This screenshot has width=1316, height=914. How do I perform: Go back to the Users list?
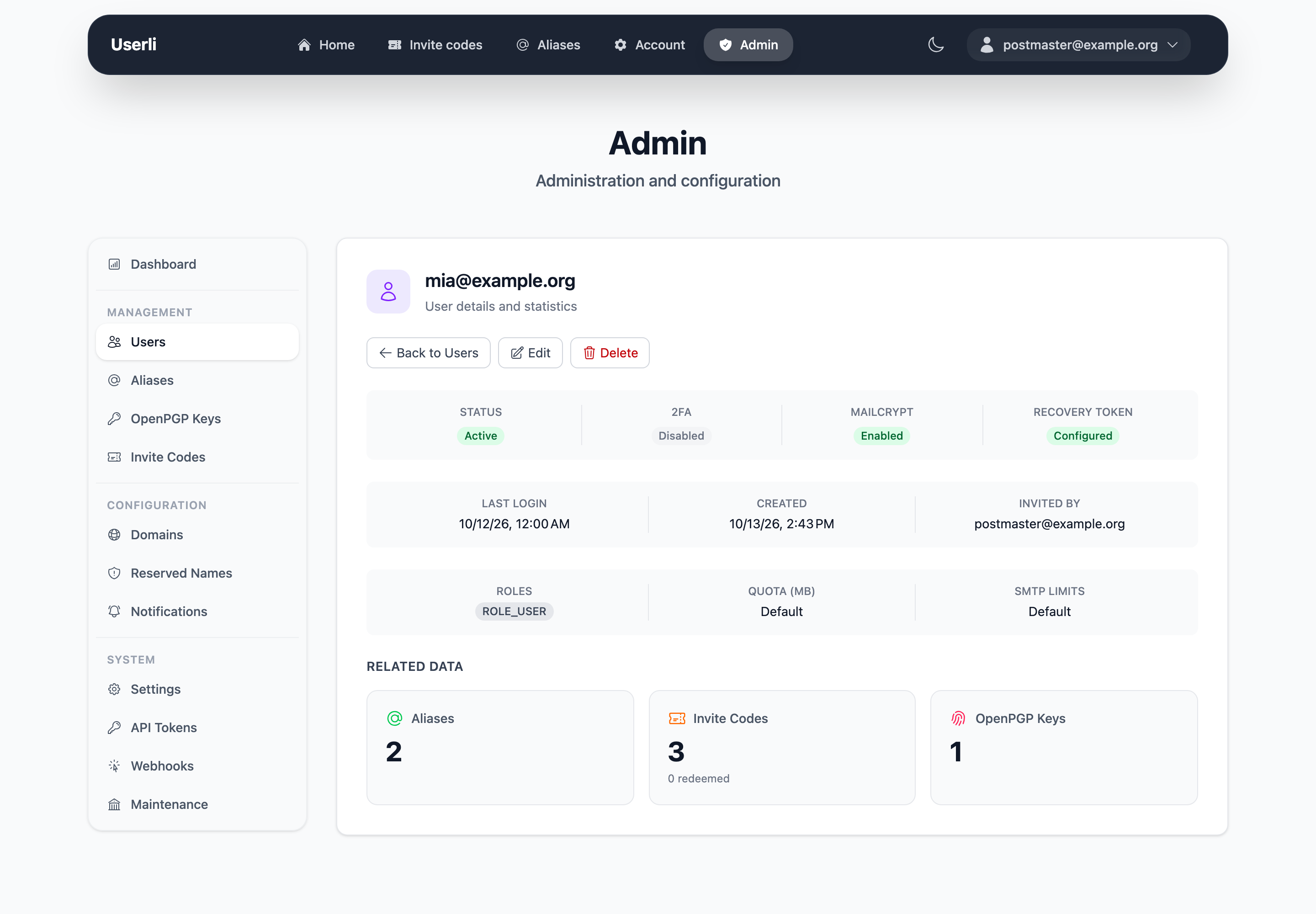click(428, 353)
